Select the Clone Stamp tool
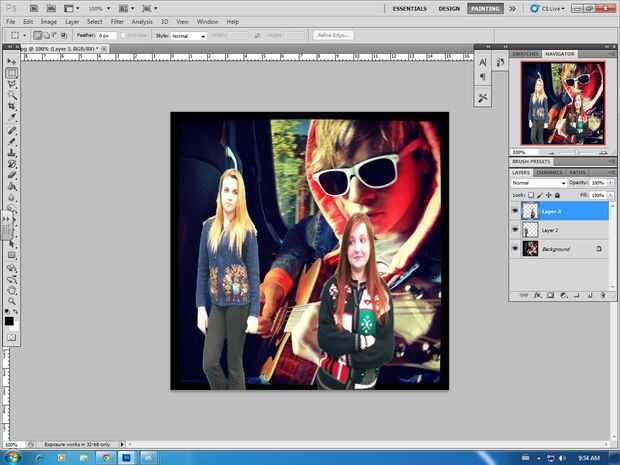620x465 pixels. tap(12, 153)
